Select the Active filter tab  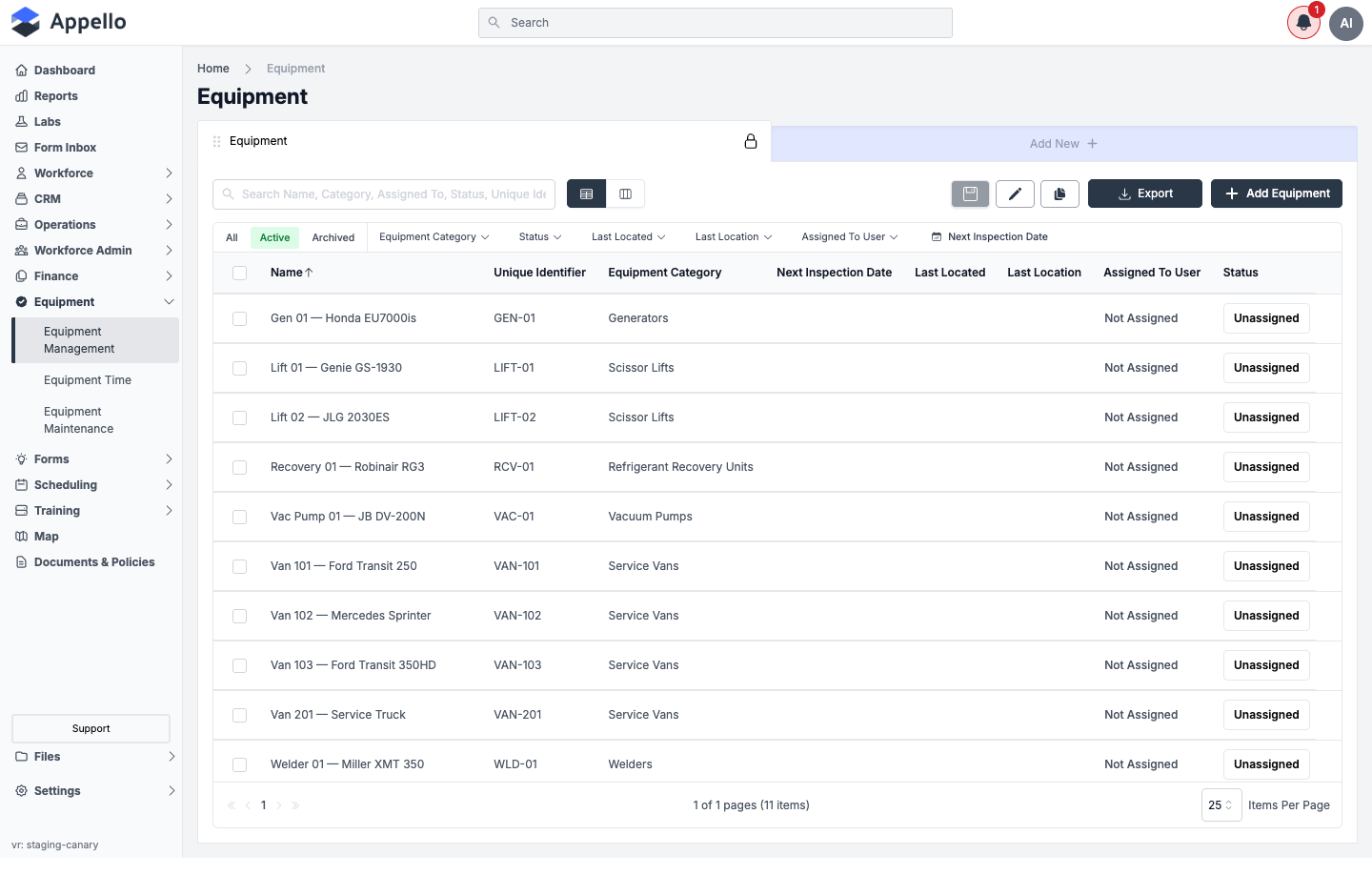(275, 238)
